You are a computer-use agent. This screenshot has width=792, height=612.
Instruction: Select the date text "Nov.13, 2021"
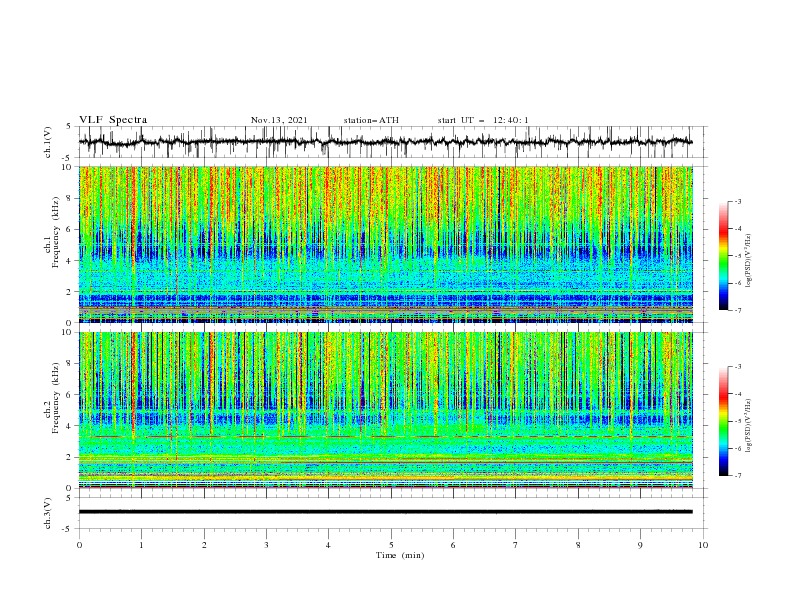pyautogui.click(x=279, y=120)
